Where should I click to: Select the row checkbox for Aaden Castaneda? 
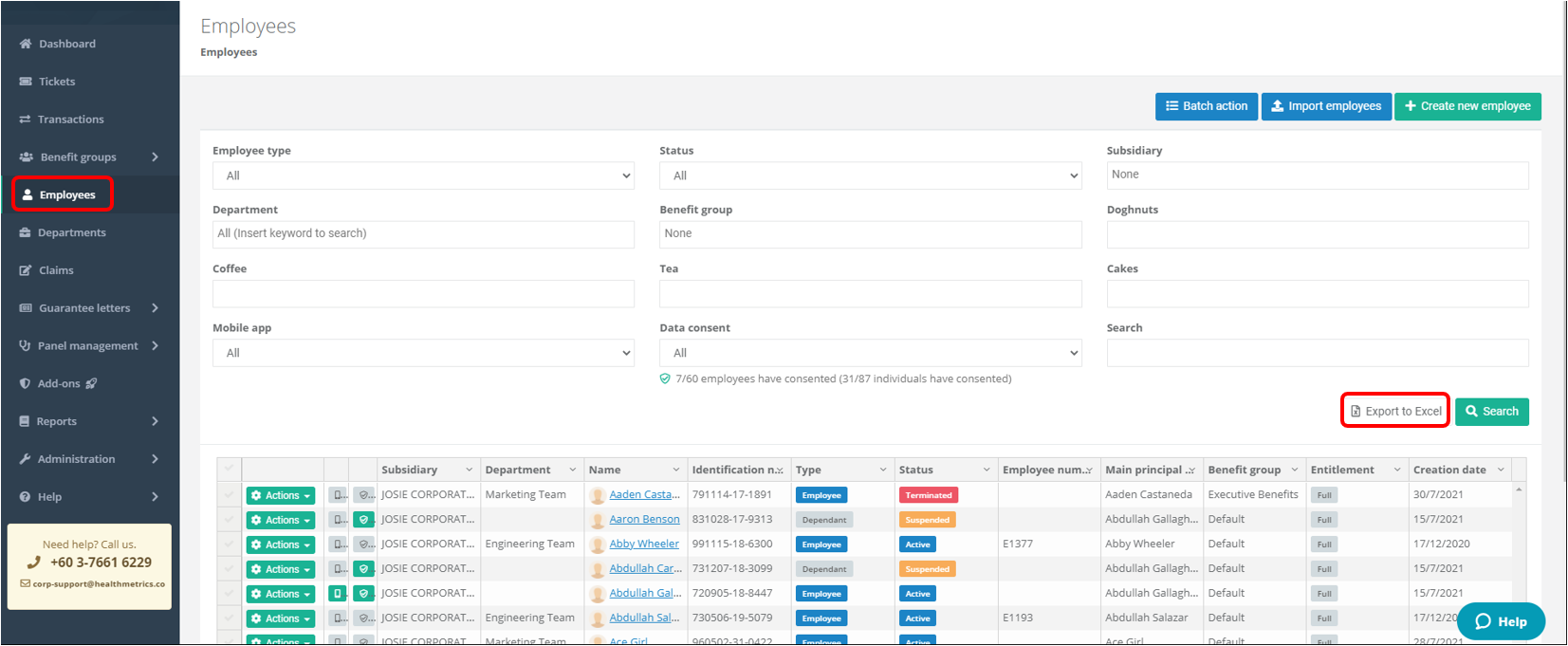[x=229, y=495]
